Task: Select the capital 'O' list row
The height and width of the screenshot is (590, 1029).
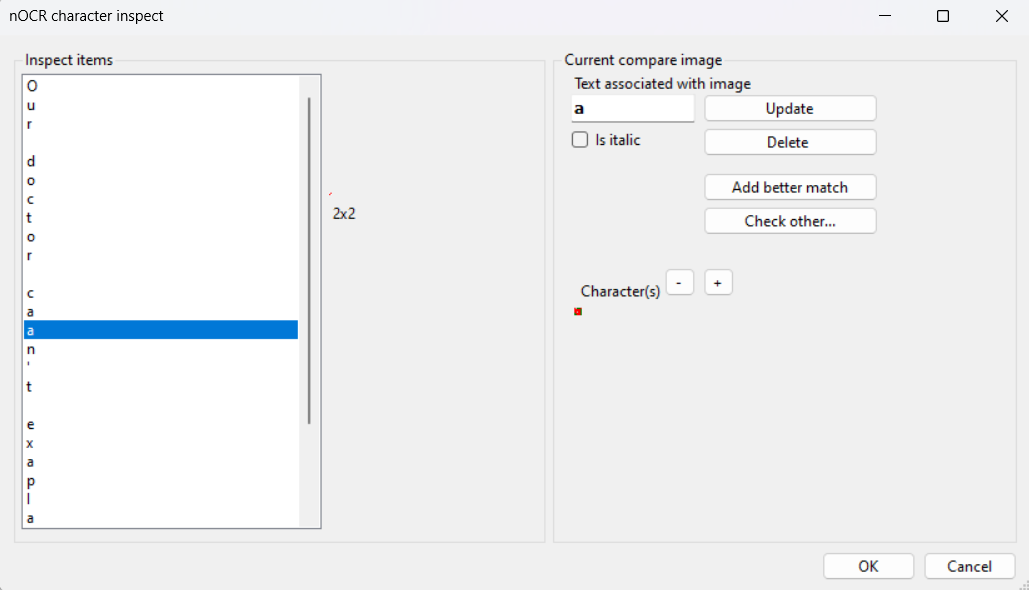Action: 161,86
